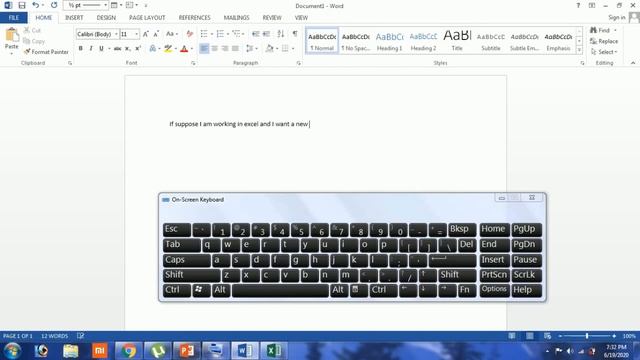Viewport: 640px width, 360px height.
Task: Justify the paragraph text
Action: pos(235,49)
